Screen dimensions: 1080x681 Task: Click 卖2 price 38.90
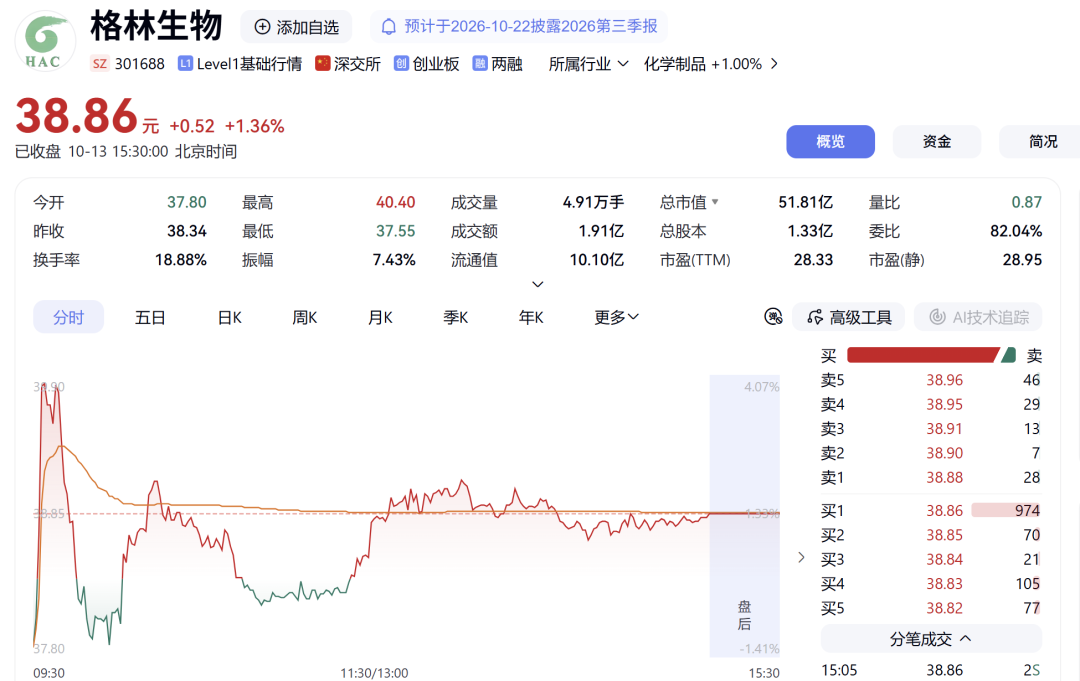944,453
